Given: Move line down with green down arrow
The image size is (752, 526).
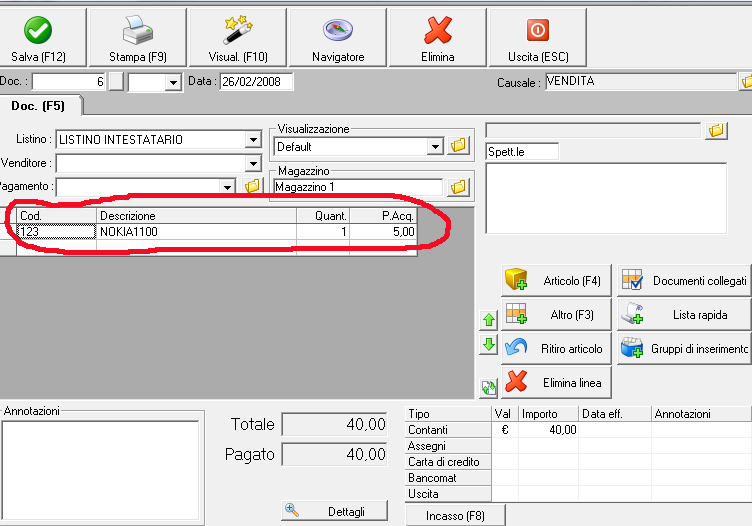Looking at the screenshot, I should pyautogui.click(x=489, y=345).
